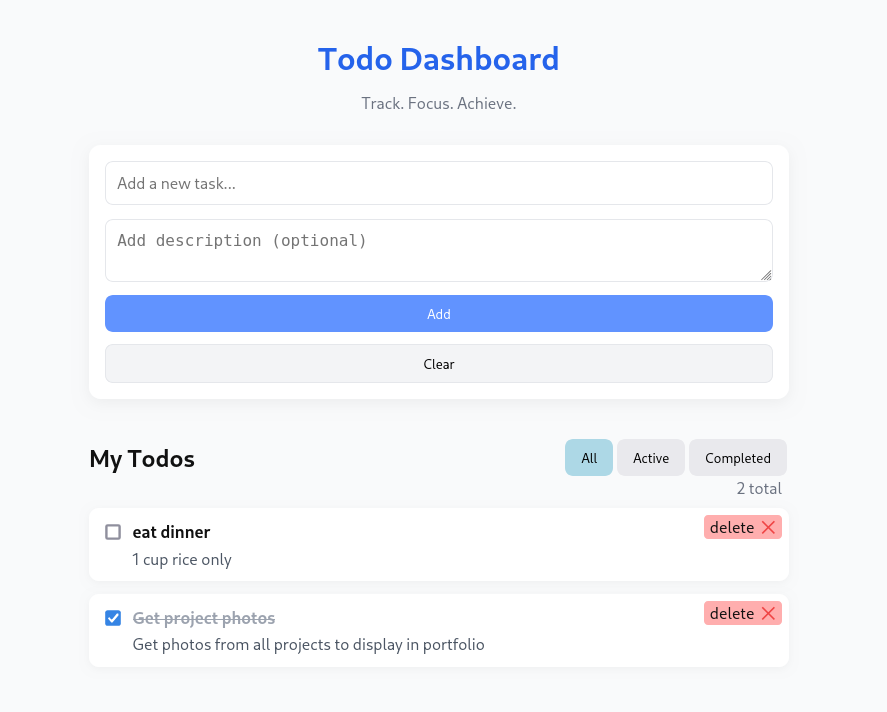Click the description box resize handle

766,275
